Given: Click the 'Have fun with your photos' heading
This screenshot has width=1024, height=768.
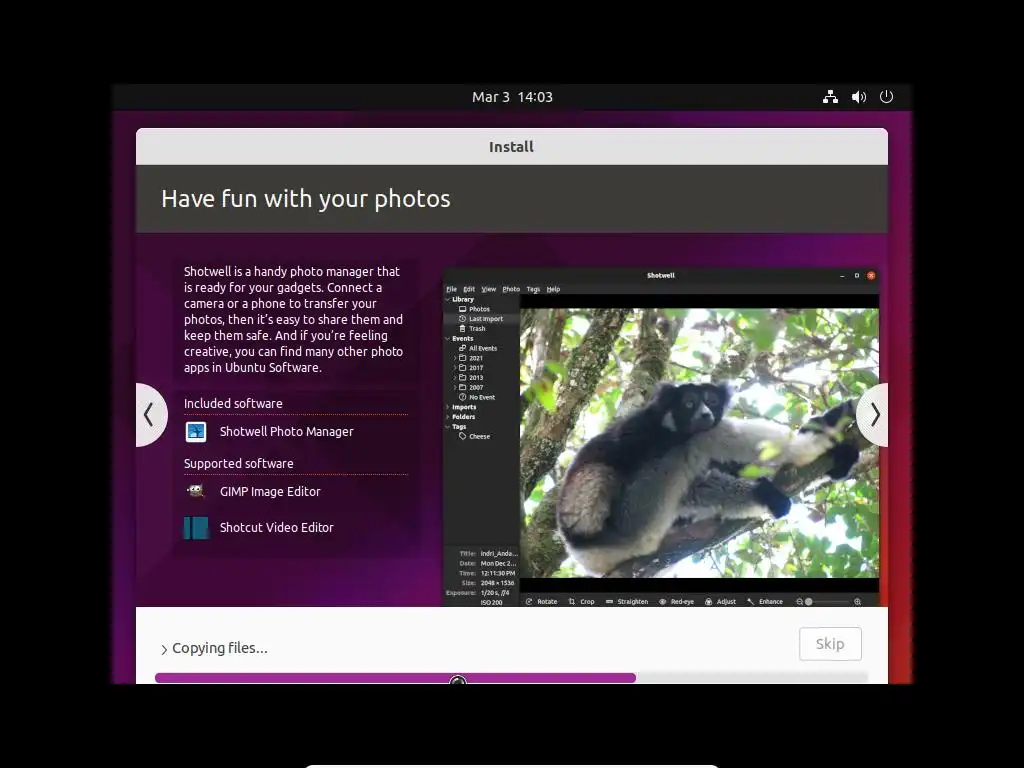Looking at the screenshot, I should coord(306,199).
